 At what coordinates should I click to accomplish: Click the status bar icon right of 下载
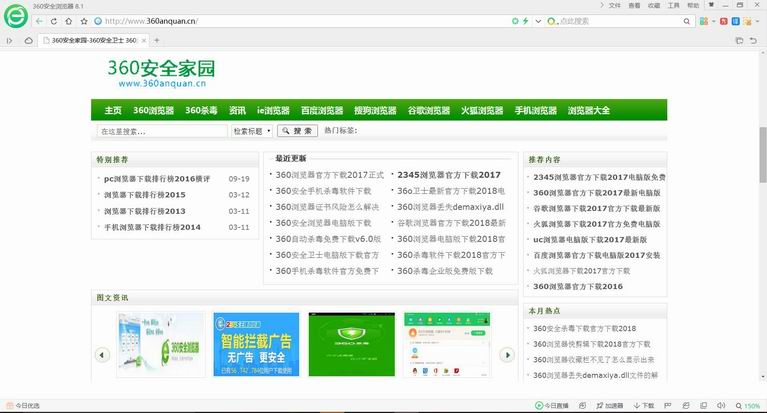point(667,406)
